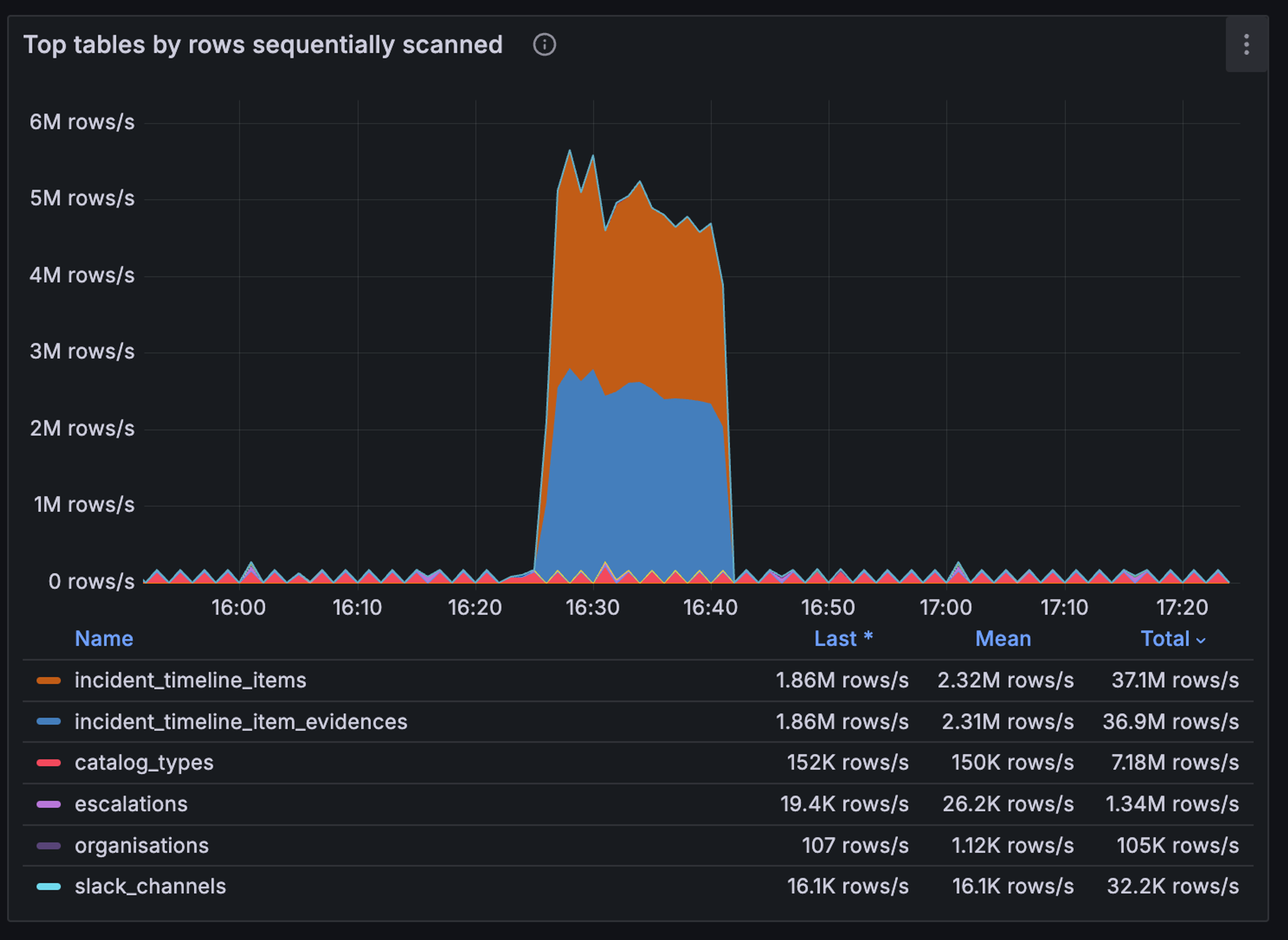1288x940 pixels.
Task: Click the slack_channels legend label
Action: [150, 886]
